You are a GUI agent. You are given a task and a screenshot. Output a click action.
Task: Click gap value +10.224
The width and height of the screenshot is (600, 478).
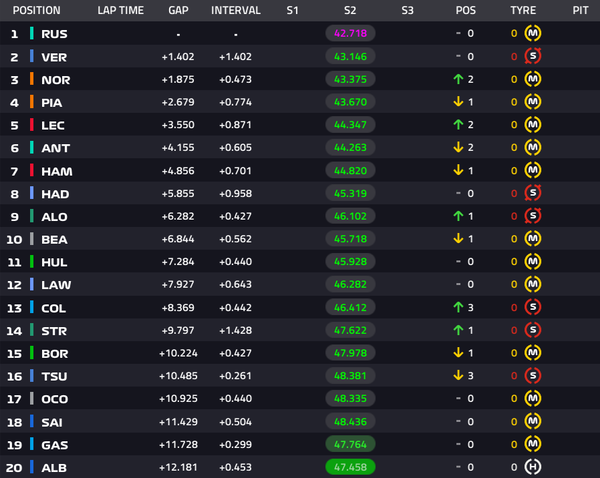tap(178, 353)
